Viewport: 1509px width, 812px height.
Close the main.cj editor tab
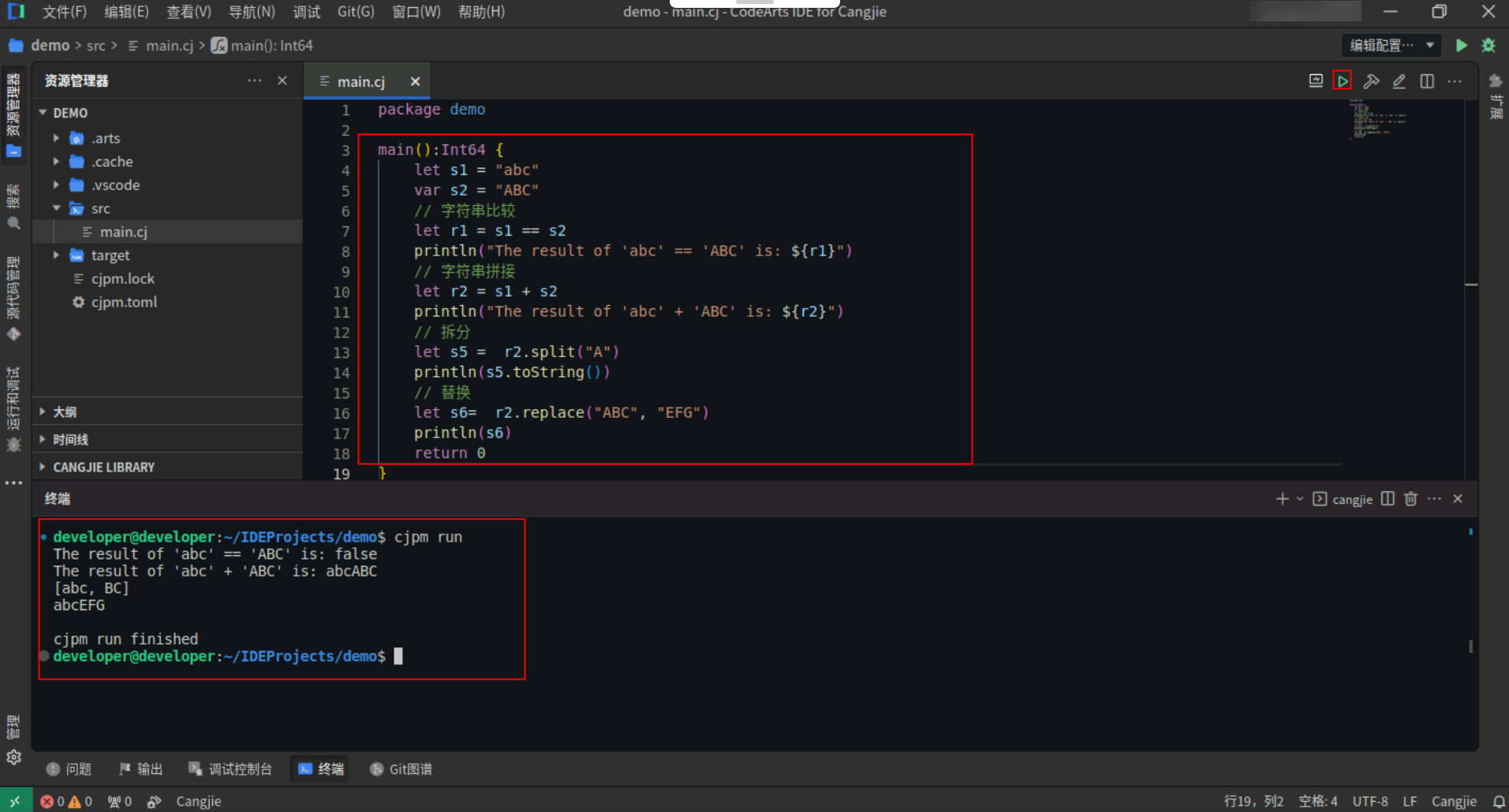click(x=415, y=82)
